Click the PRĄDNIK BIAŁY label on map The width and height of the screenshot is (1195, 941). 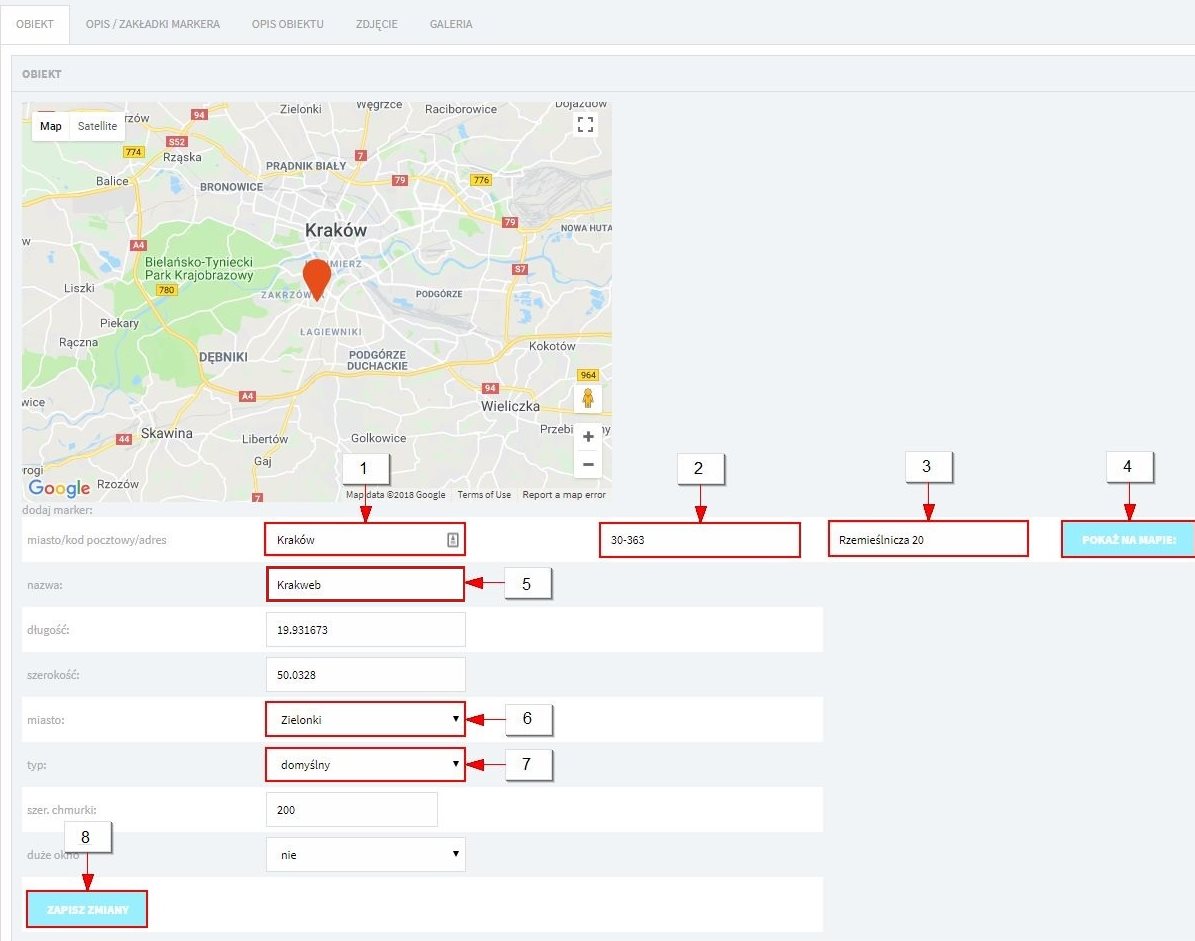pos(306,165)
